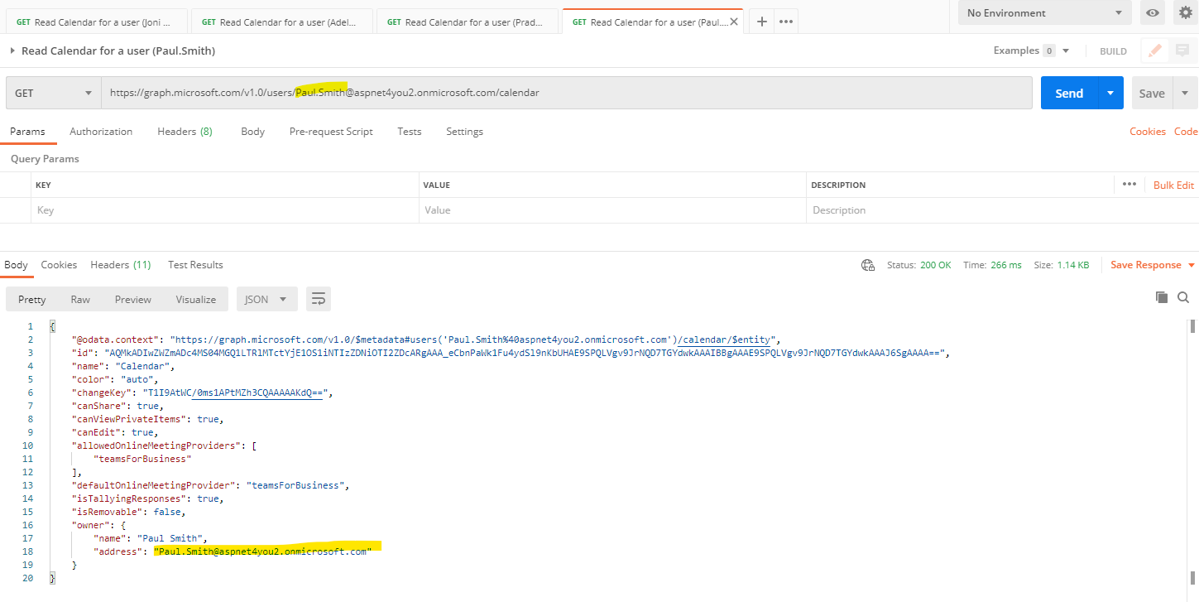This screenshot has width=1199, height=602.
Task: Click the edit pencil icon
Action: click(1155, 51)
